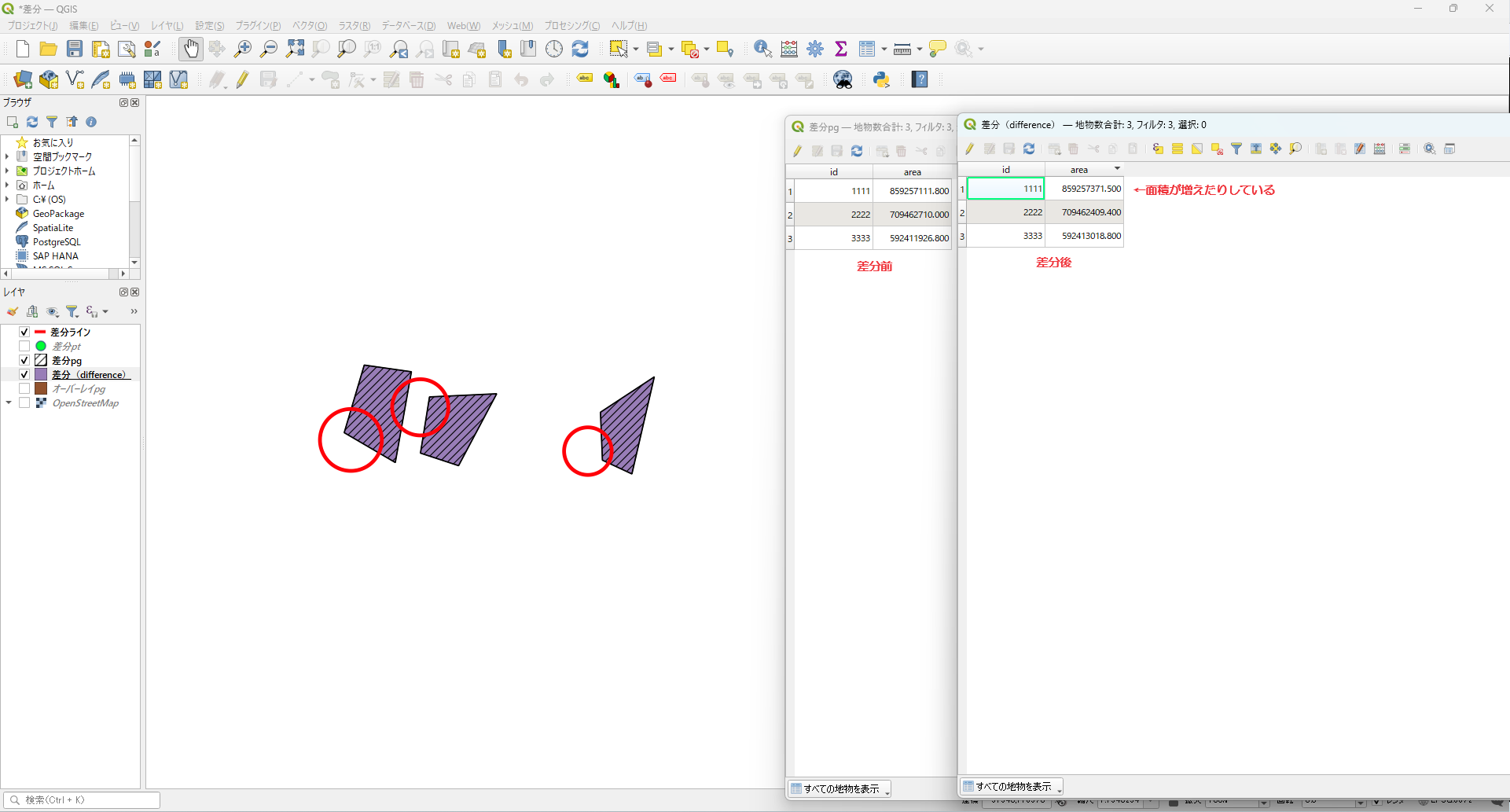
Task: Click the area column header in difference table
Action: 1079,170
